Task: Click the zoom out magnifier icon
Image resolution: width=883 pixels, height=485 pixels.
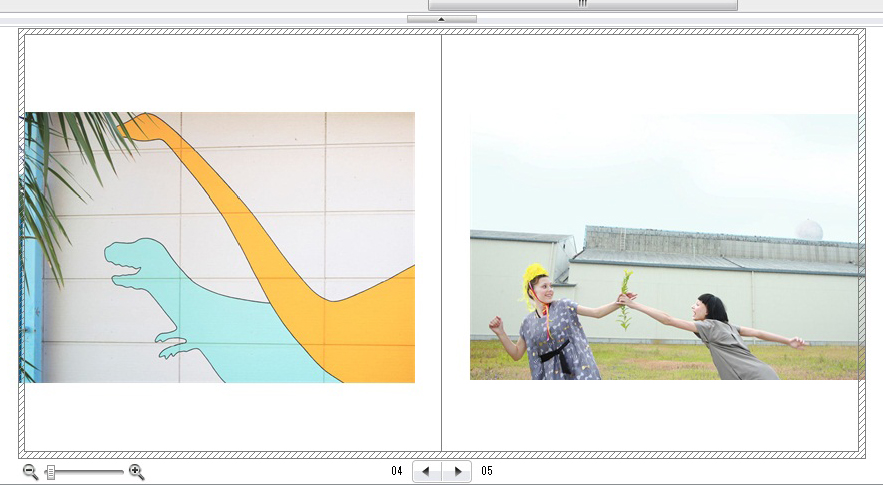Action: (30, 472)
